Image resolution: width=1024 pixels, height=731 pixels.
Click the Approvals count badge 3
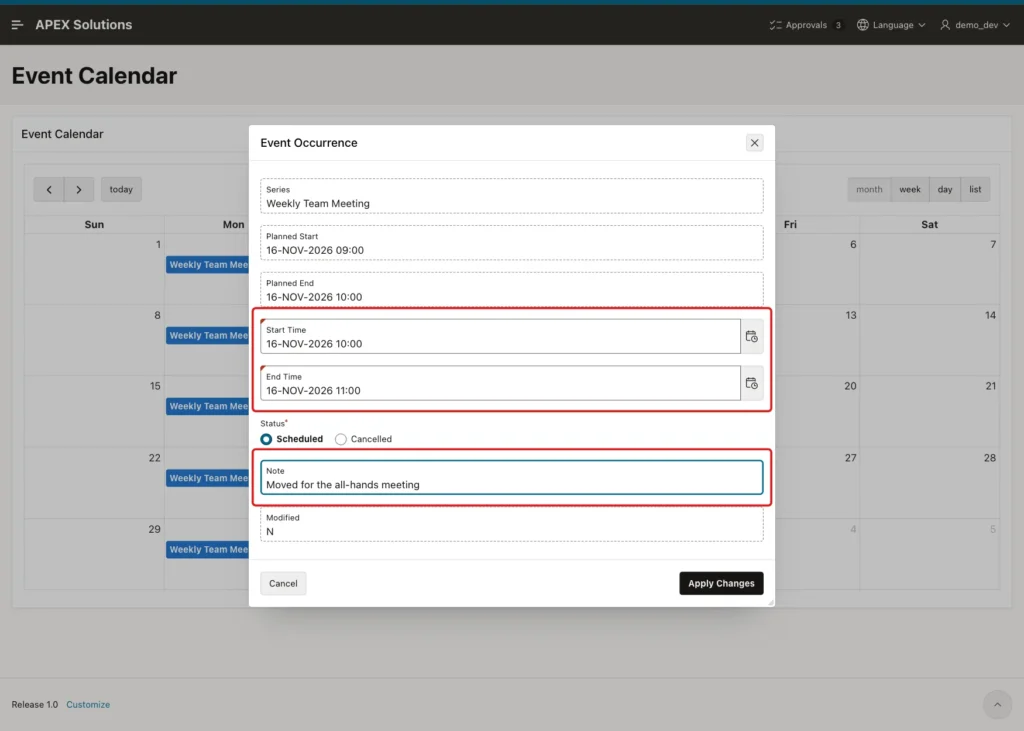click(x=838, y=25)
